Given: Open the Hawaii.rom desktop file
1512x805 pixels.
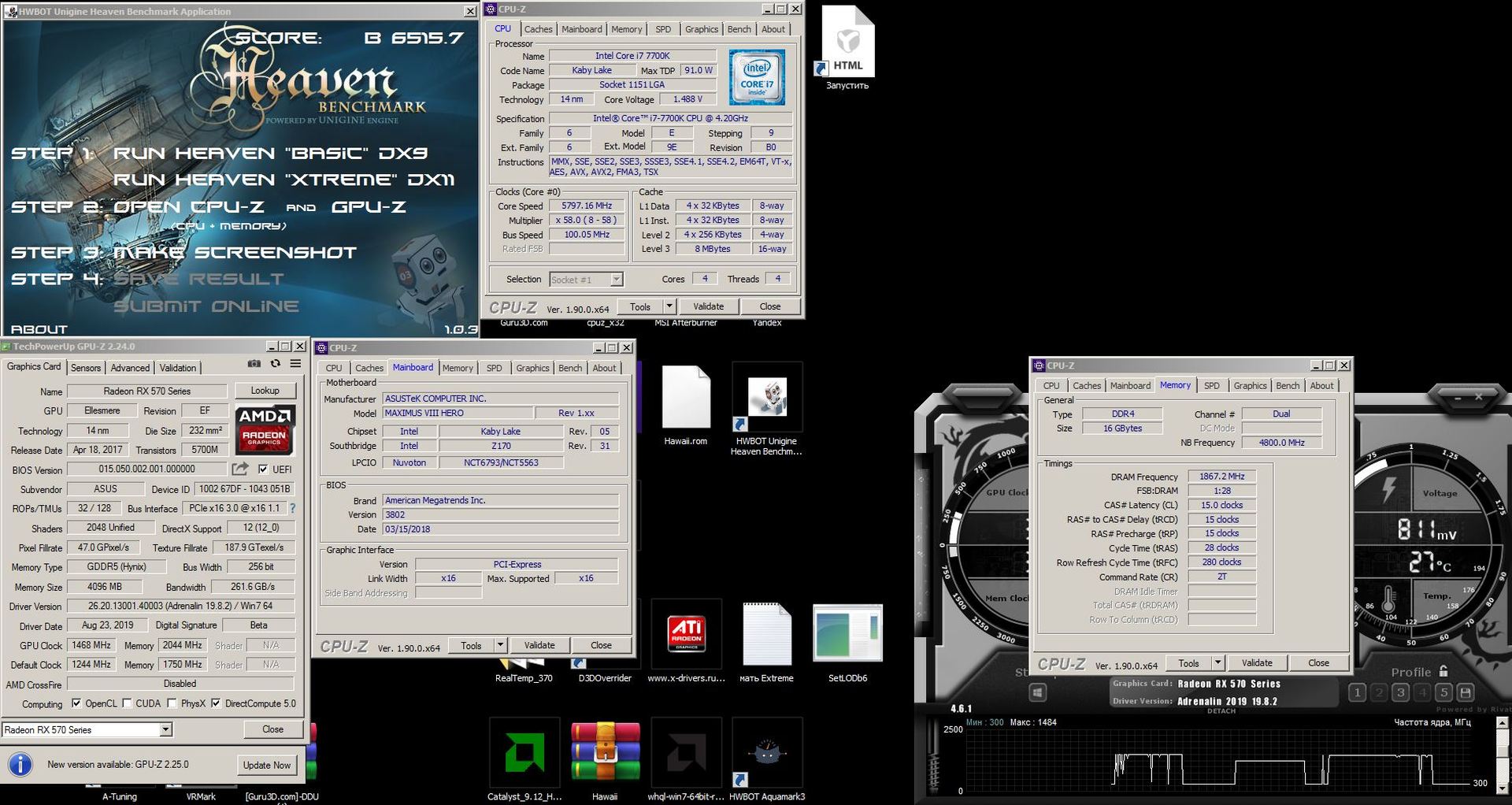Looking at the screenshot, I should point(686,406).
